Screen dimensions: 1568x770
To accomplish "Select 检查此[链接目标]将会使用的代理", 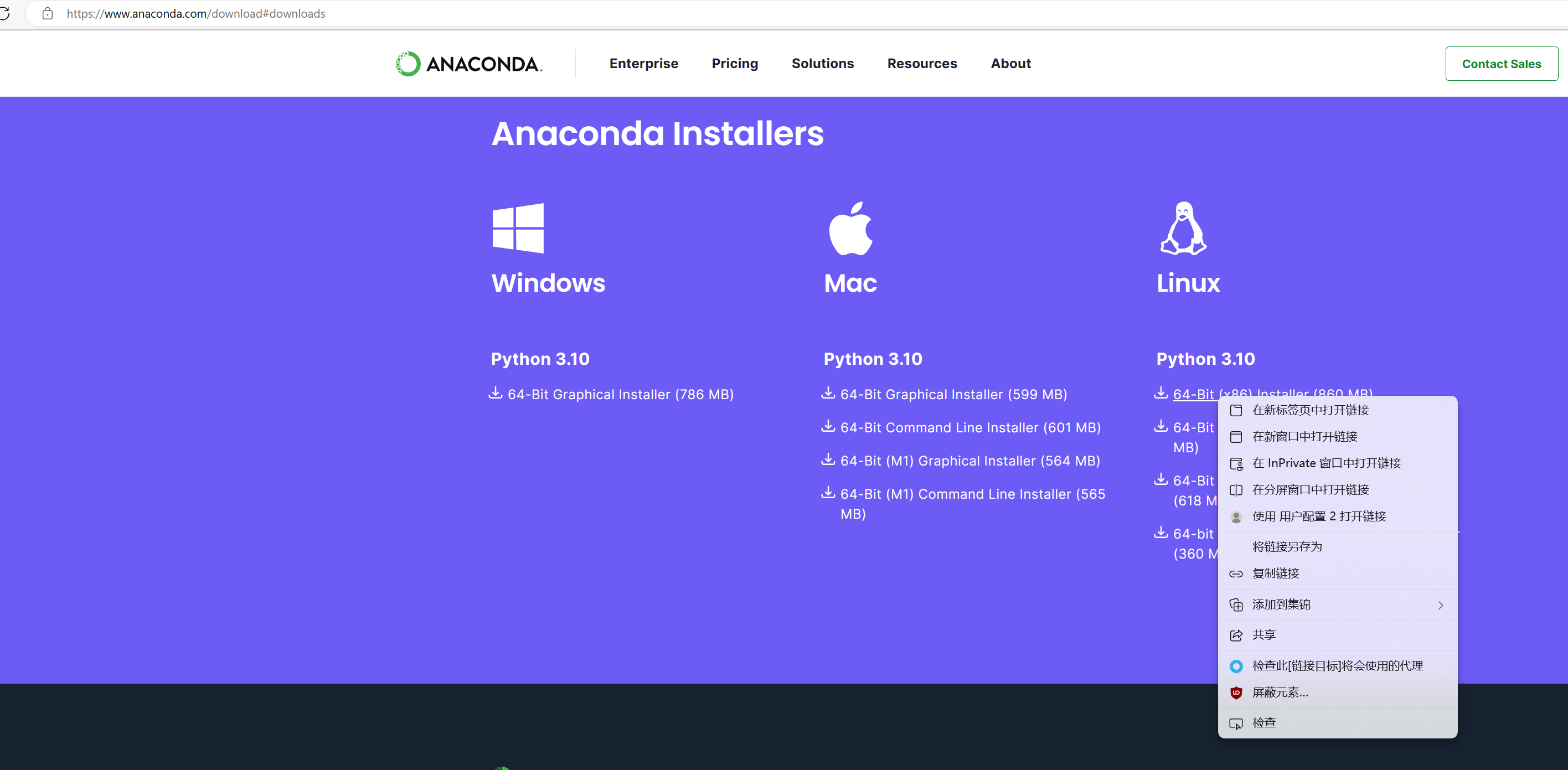I will pyautogui.click(x=1337, y=666).
